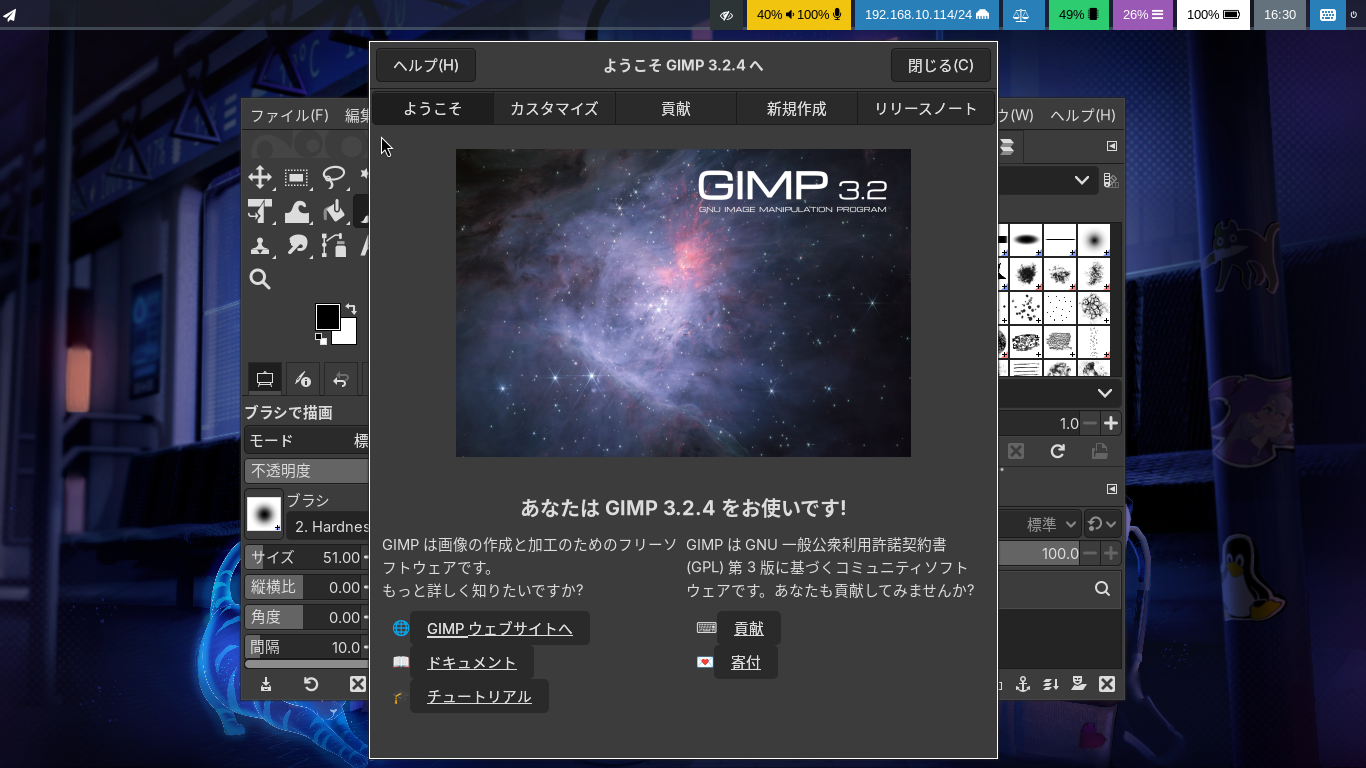
Task: Switch to the カスタマイズ tab
Action: [554, 109]
